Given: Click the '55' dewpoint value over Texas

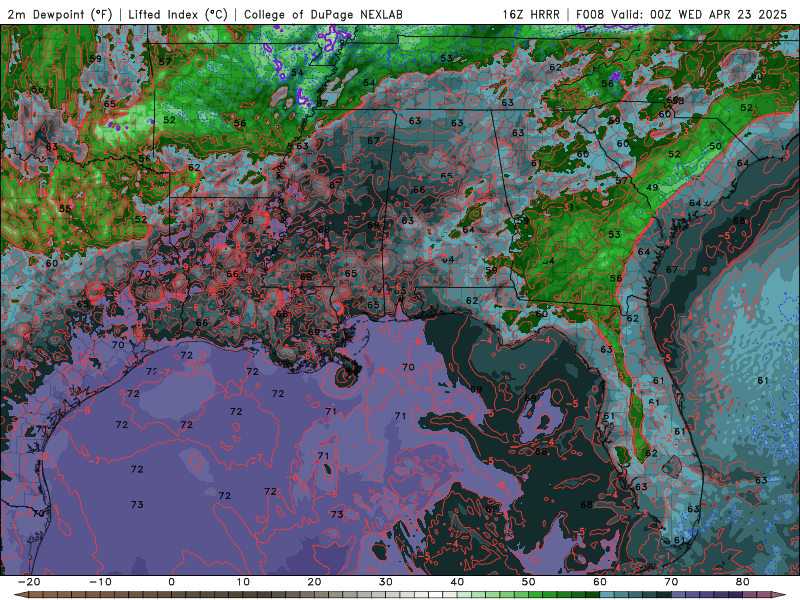Looking at the screenshot, I should tap(65, 208).
